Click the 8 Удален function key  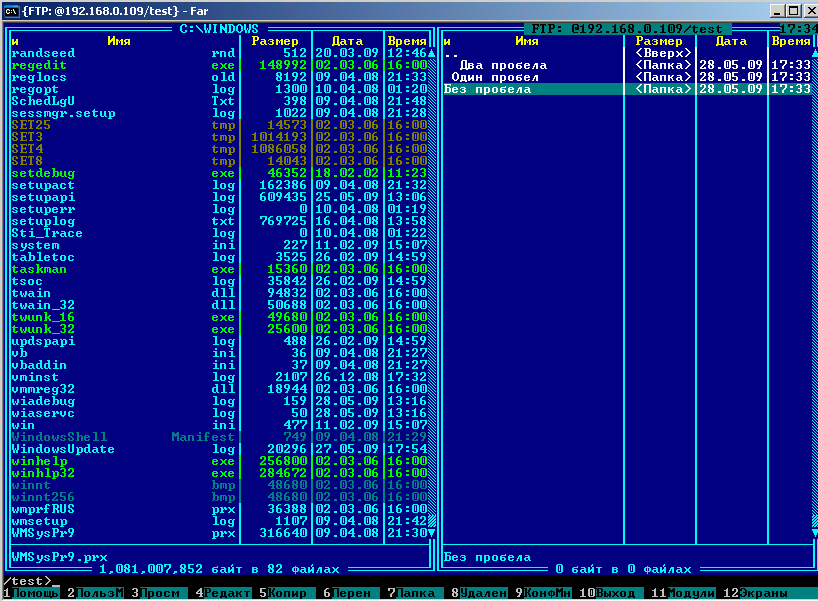479,593
